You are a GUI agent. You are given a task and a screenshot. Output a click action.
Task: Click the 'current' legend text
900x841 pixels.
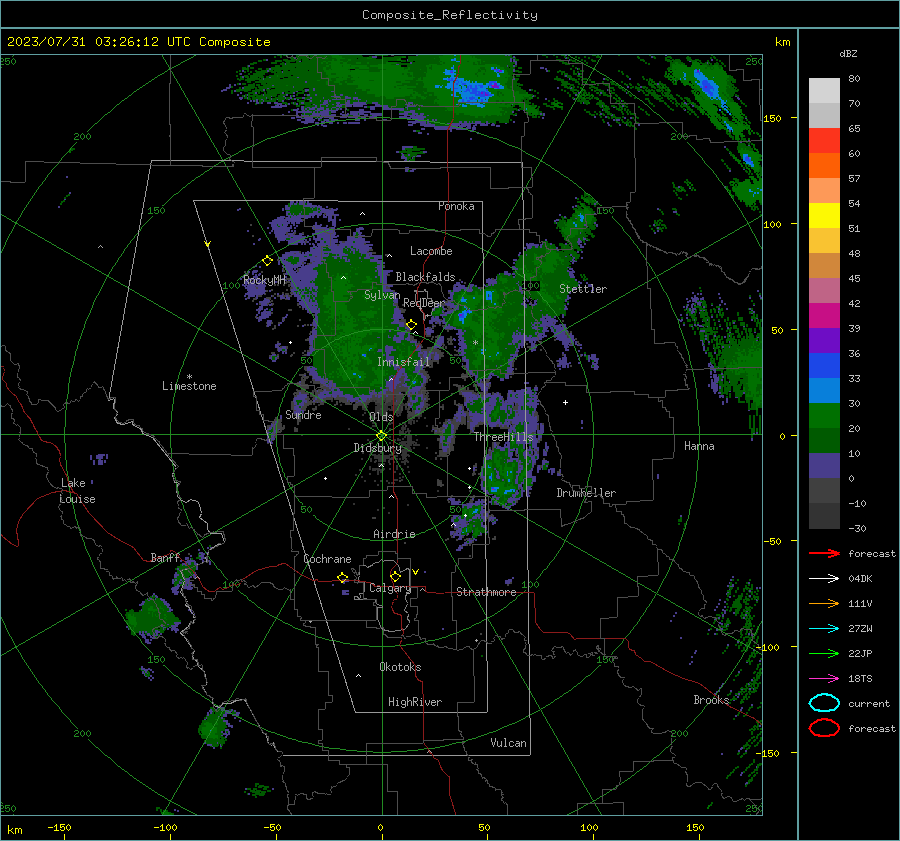click(x=869, y=703)
